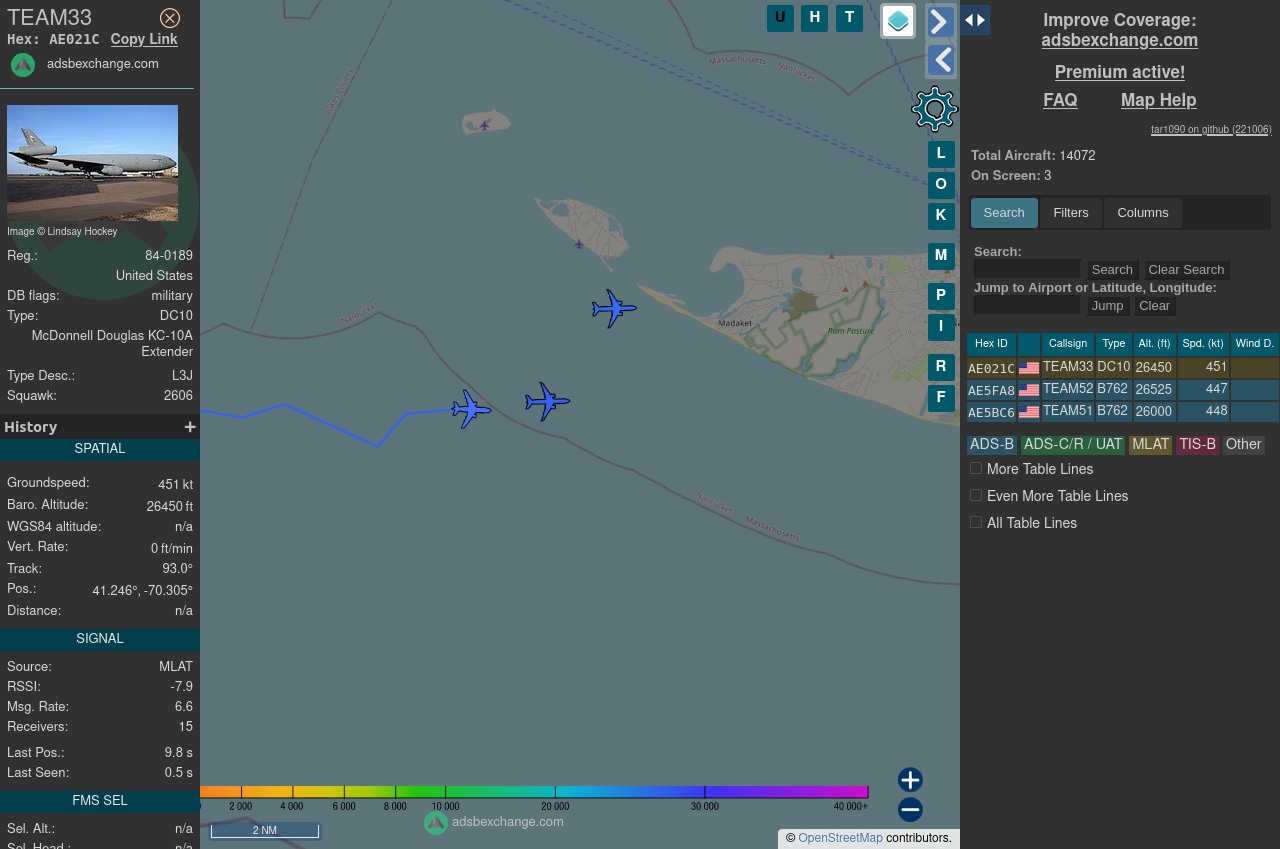Sort table by Callsign column
This screenshot has height=849, width=1280.
click(x=1068, y=344)
